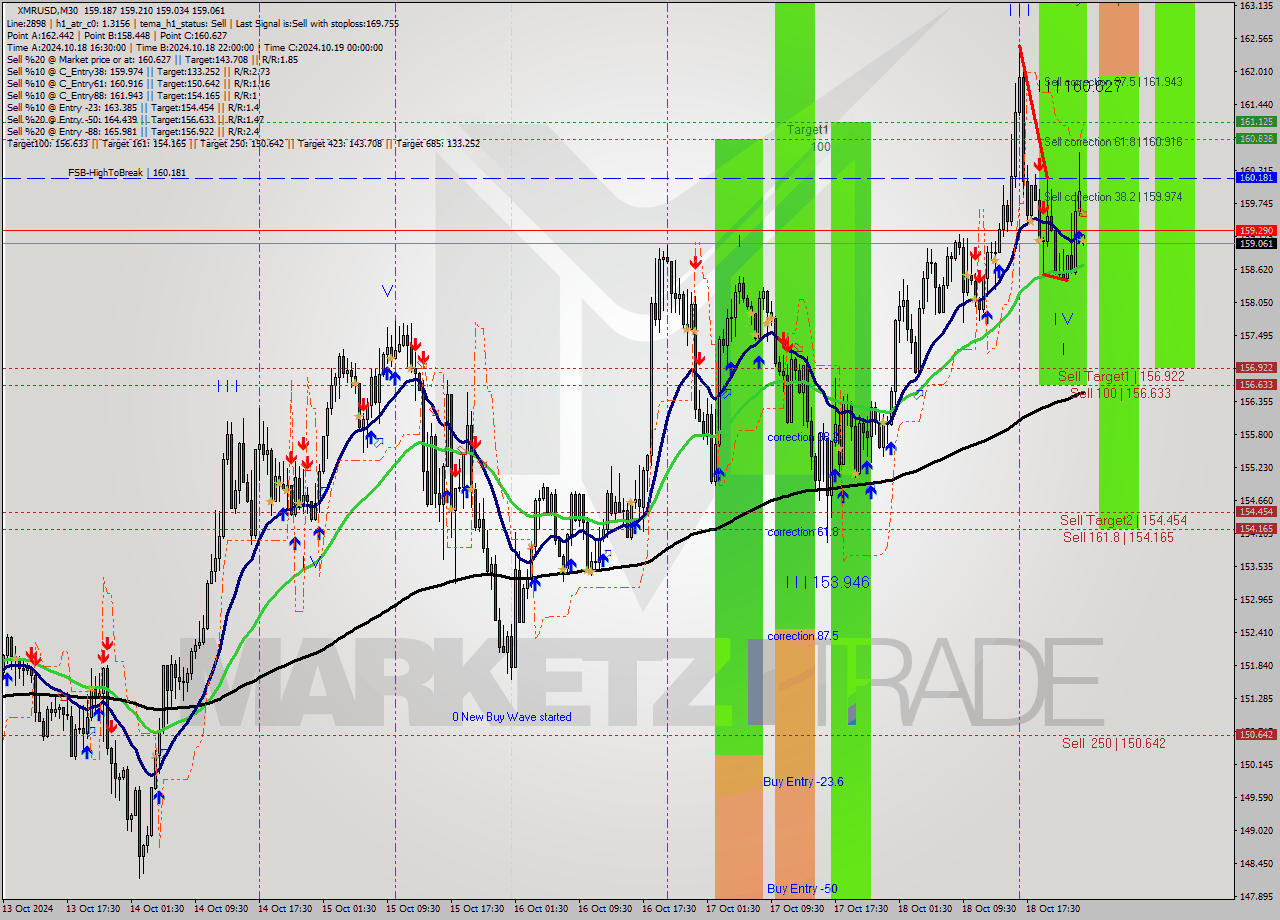Click the 14 Oct 01:30 time label

(x=158, y=909)
